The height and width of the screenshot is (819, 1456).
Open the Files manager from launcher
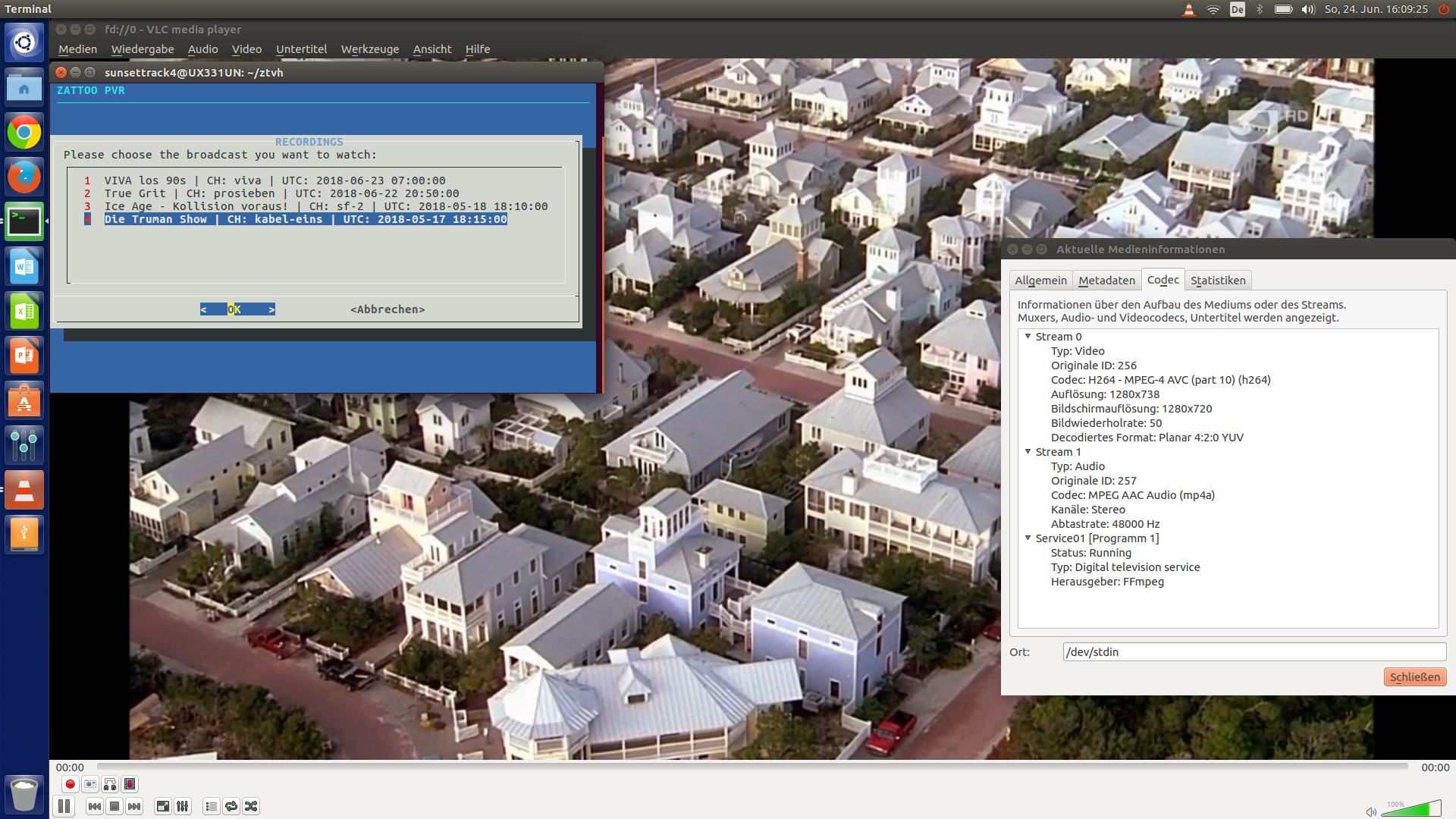(24, 87)
